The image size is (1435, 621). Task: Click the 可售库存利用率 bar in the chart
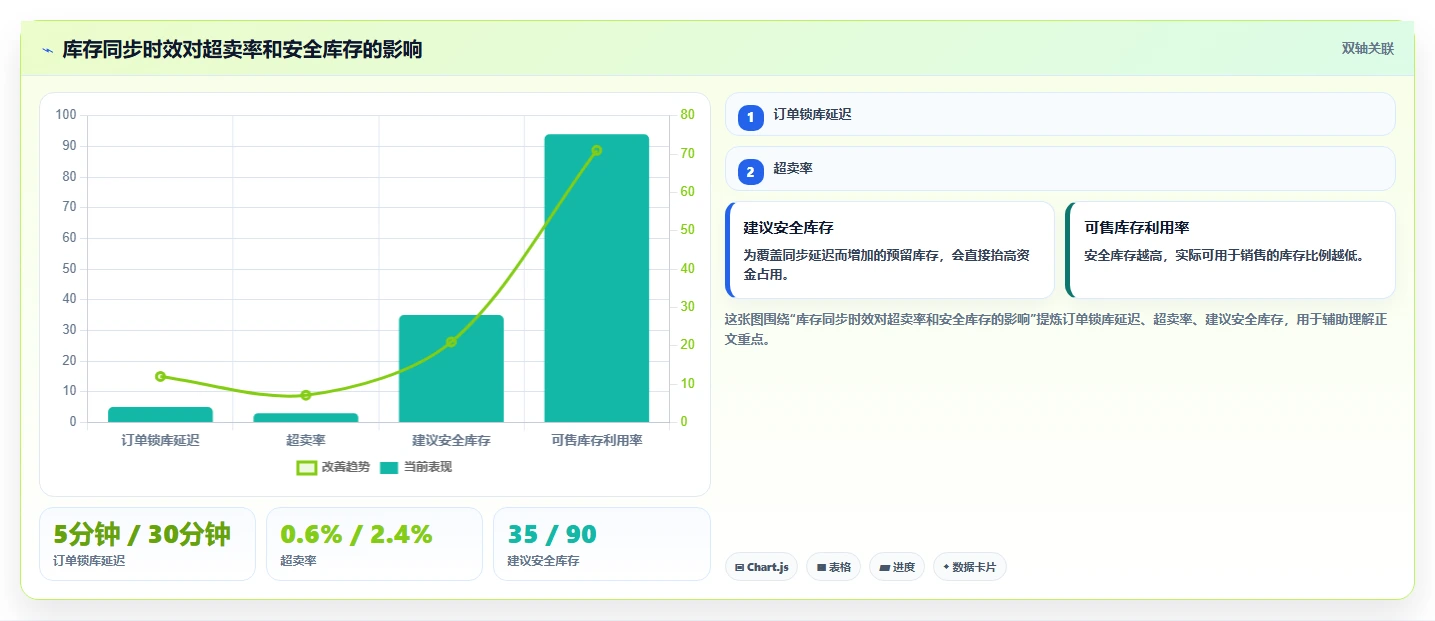(x=597, y=278)
